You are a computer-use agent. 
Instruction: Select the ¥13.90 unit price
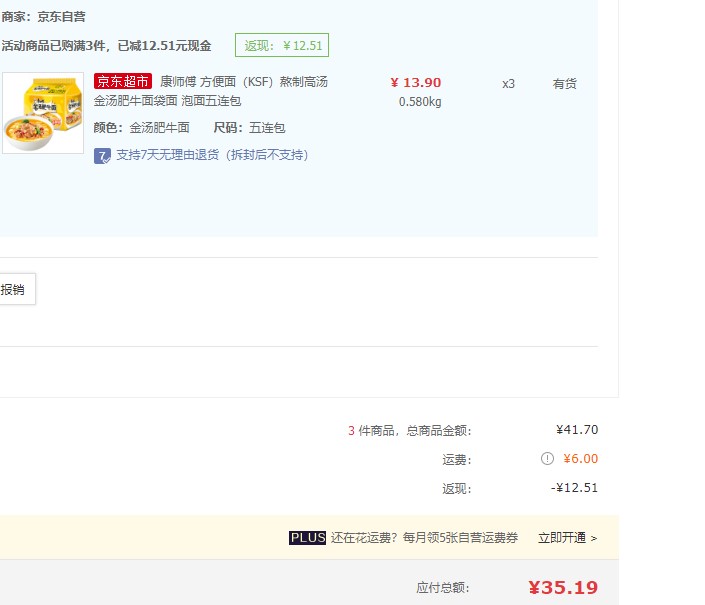(416, 83)
